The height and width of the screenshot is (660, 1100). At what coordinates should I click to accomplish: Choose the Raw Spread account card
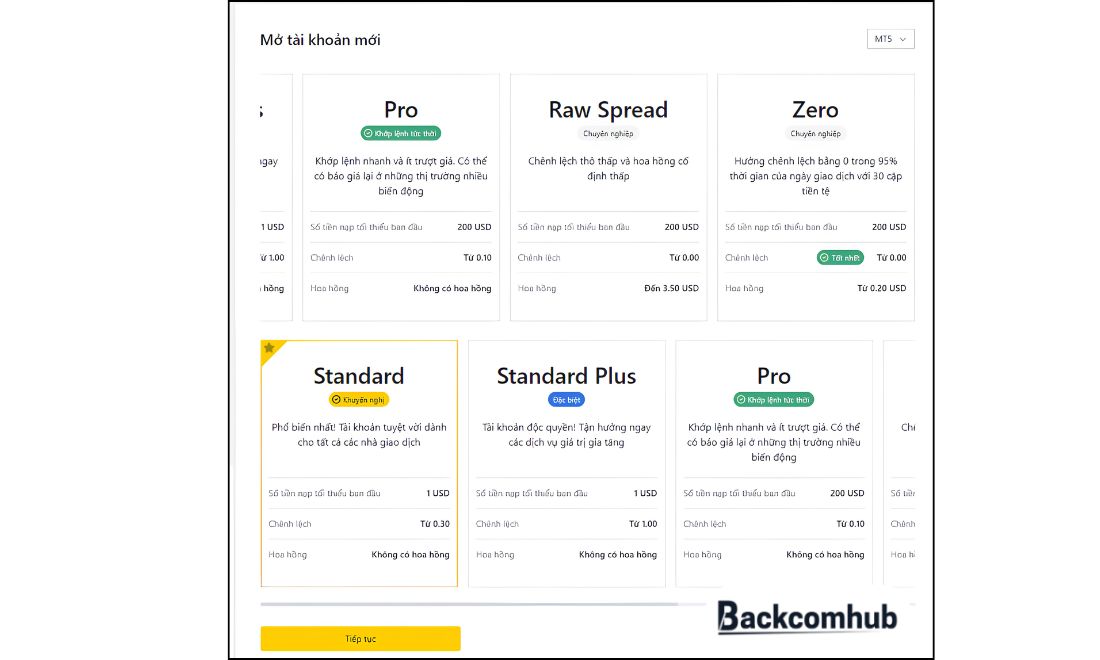[608, 197]
